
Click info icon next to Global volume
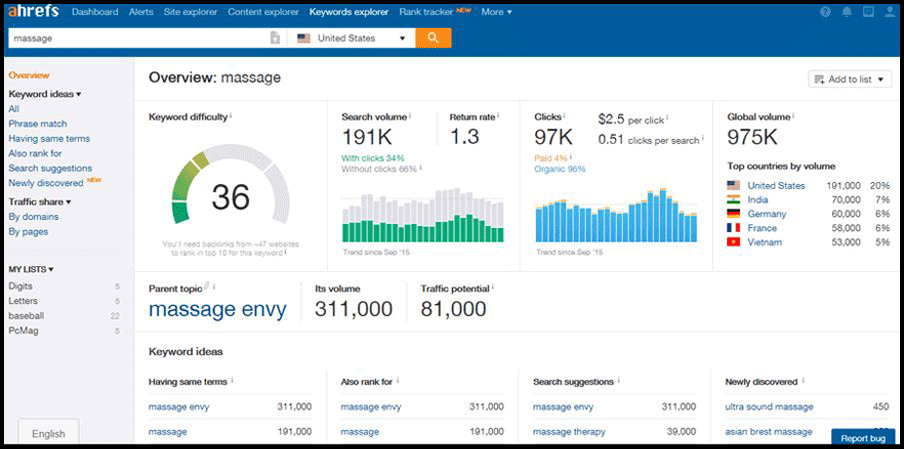793,115
